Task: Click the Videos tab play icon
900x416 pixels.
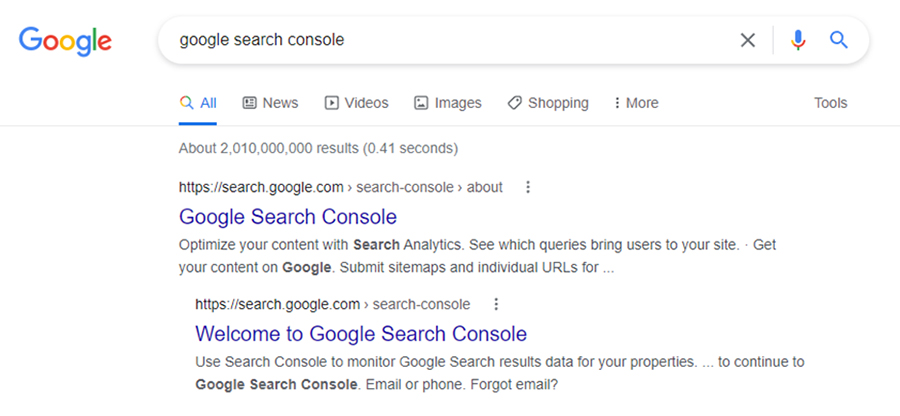Action: coord(332,103)
